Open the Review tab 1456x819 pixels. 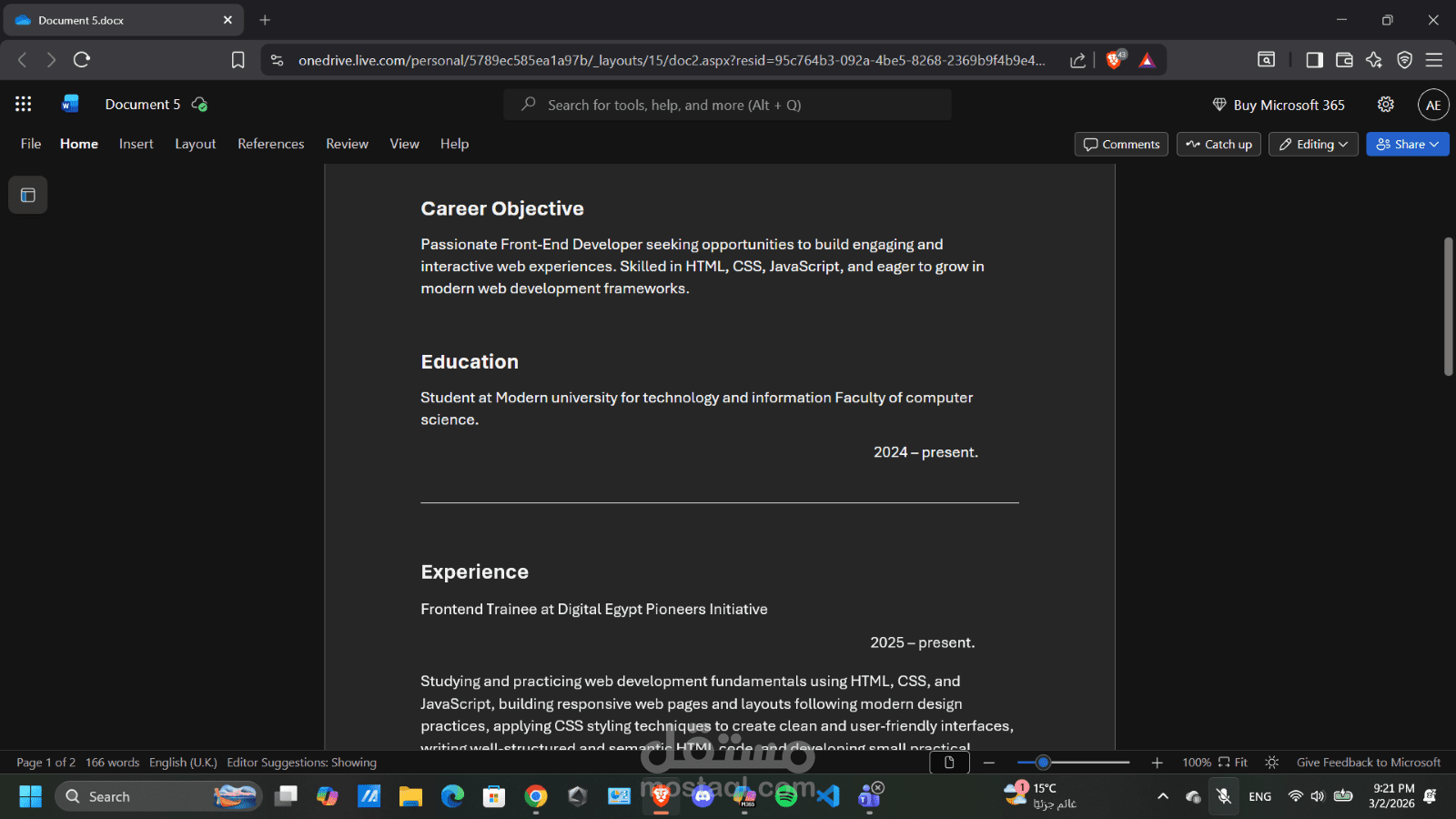click(348, 144)
